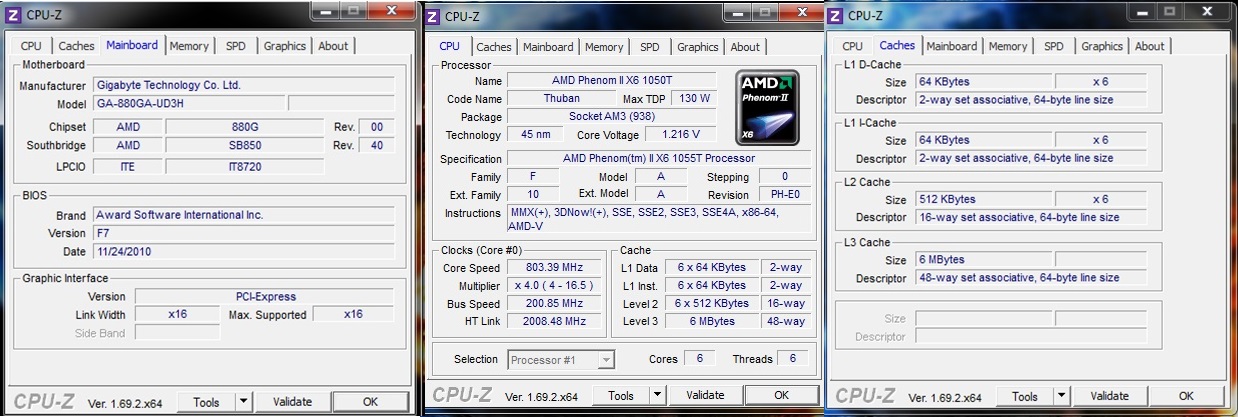Image resolution: width=1238 pixels, height=417 pixels.
Task: Open the CPU tab in the right Caches window
Action: pyautogui.click(x=852, y=46)
